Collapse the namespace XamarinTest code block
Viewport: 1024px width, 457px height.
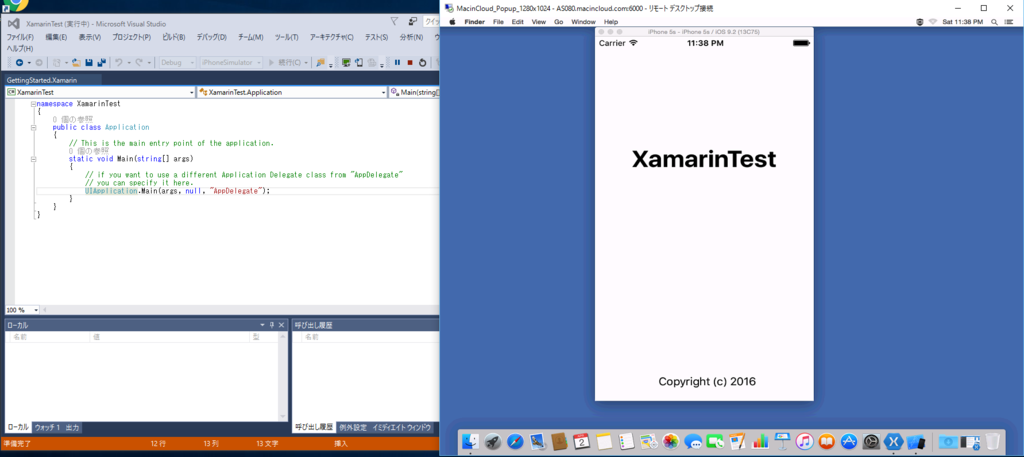pyautogui.click(x=33, y=104)
